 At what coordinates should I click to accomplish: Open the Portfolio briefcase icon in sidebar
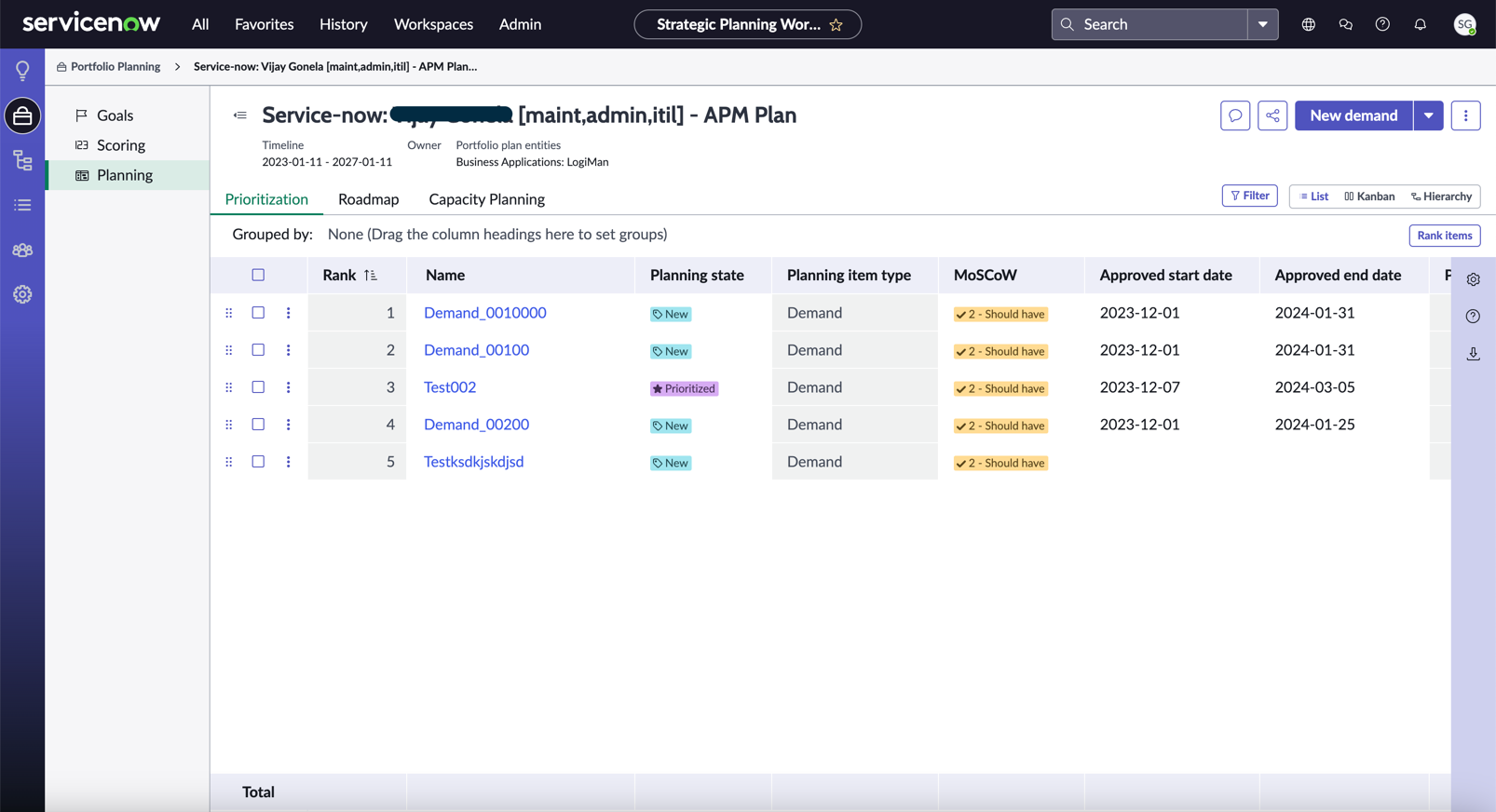point(22,115)
